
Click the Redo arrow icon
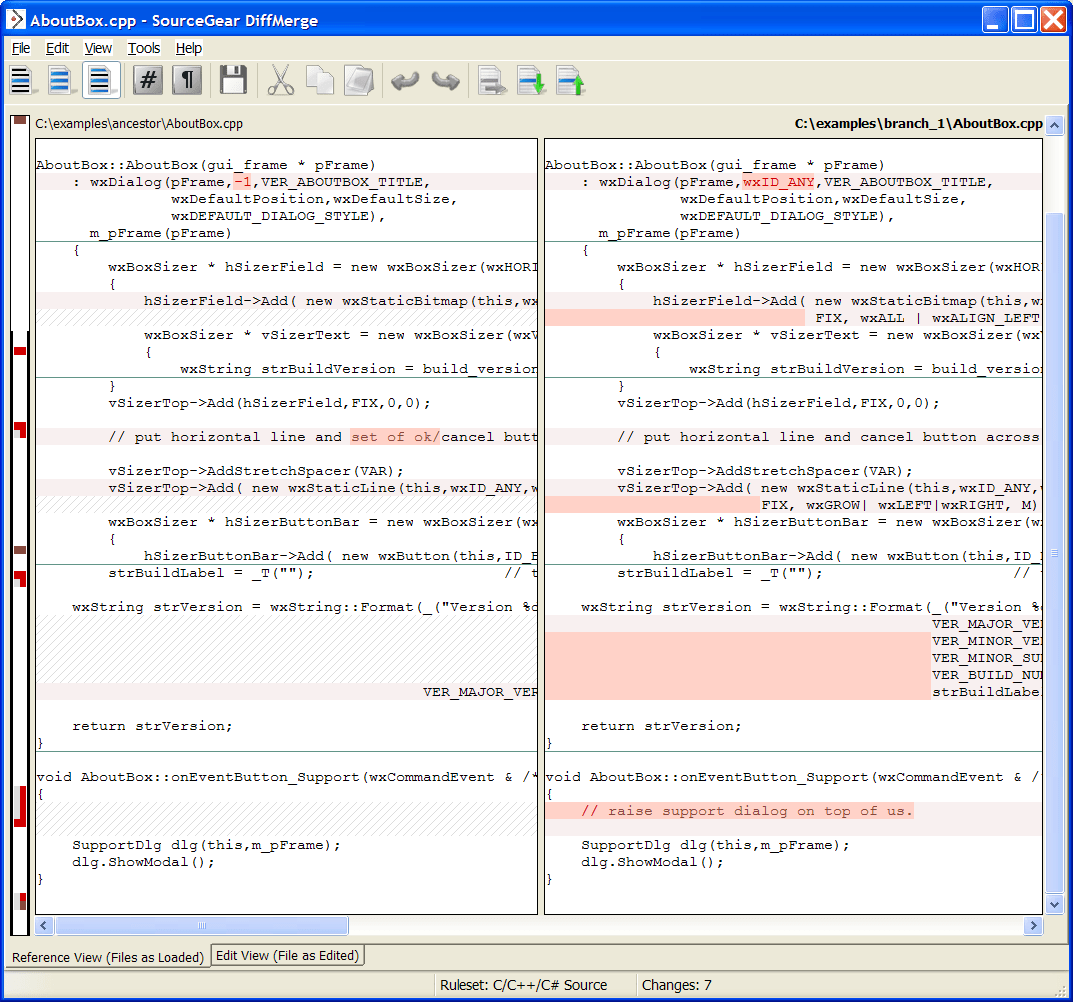coord(445,81)
